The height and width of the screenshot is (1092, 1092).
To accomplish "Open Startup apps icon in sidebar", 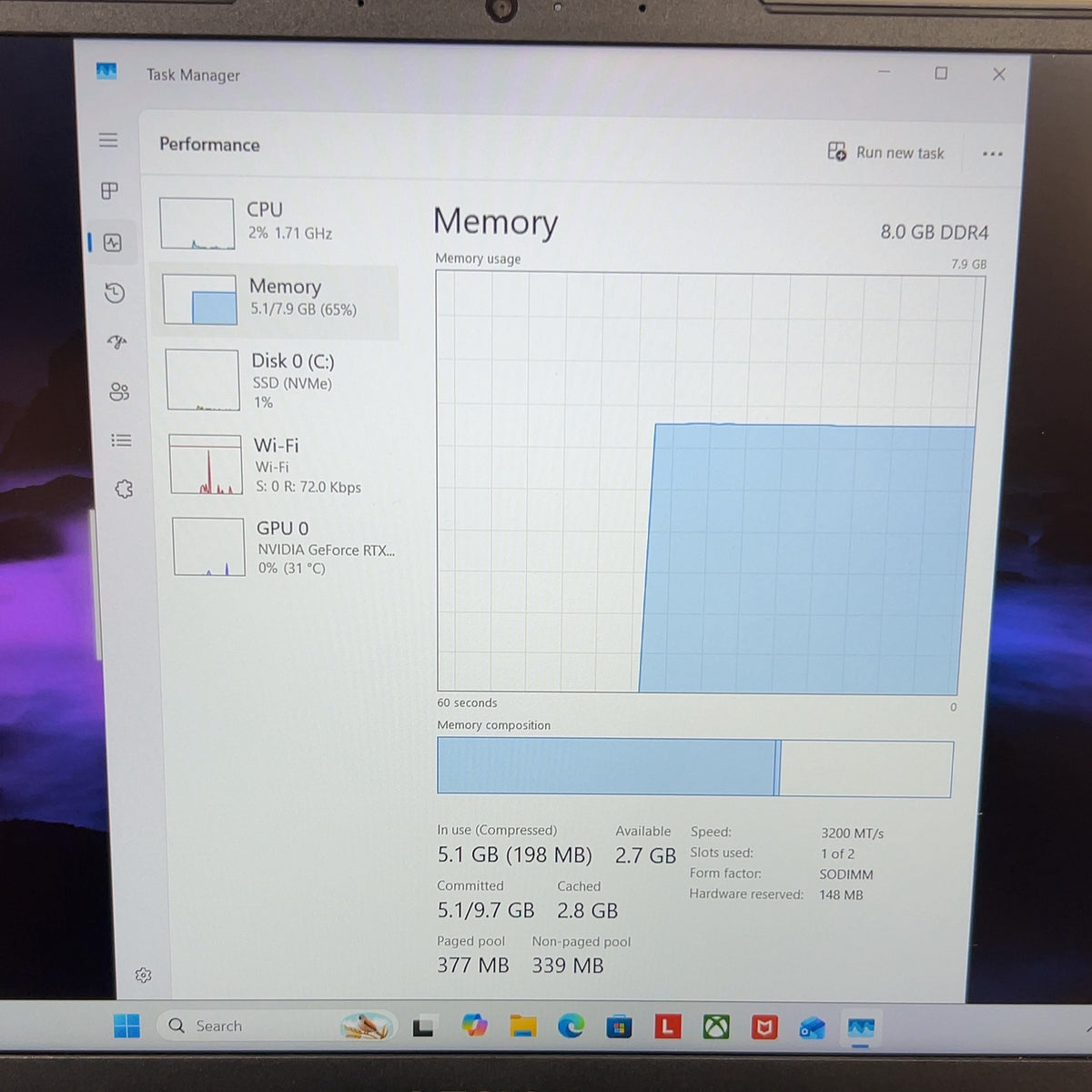I will click(117, 342).
